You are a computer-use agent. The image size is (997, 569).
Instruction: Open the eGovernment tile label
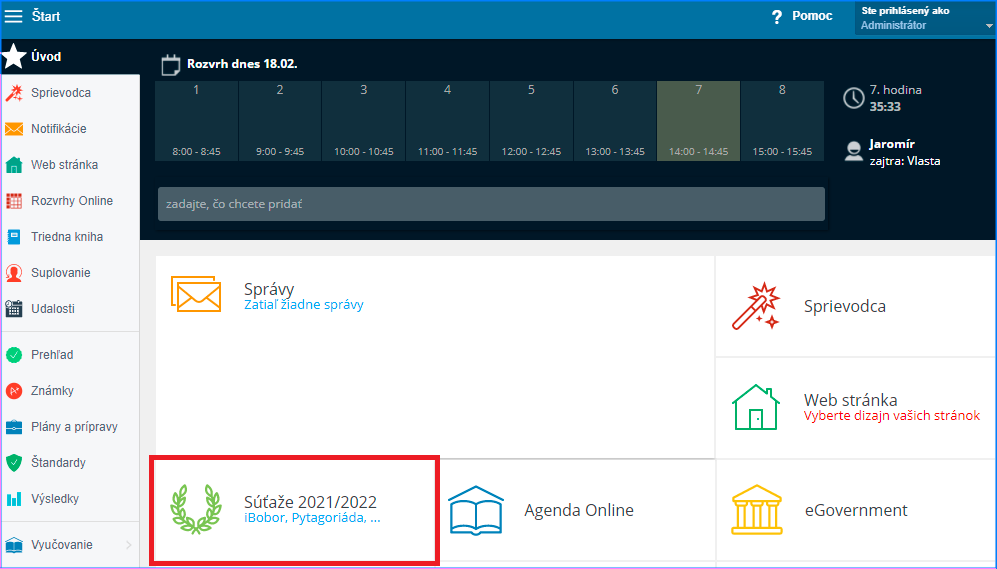click(x=856, y=511)
